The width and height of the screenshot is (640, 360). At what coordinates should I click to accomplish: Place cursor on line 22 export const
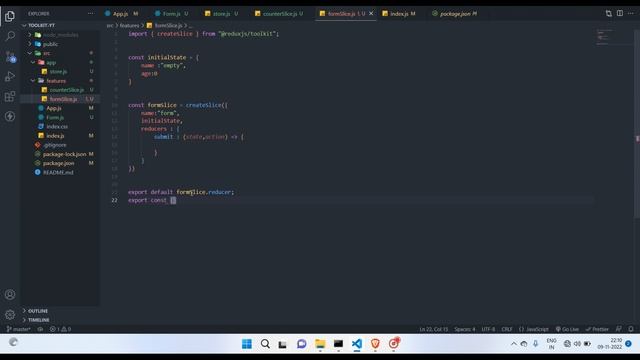[147, 200]
